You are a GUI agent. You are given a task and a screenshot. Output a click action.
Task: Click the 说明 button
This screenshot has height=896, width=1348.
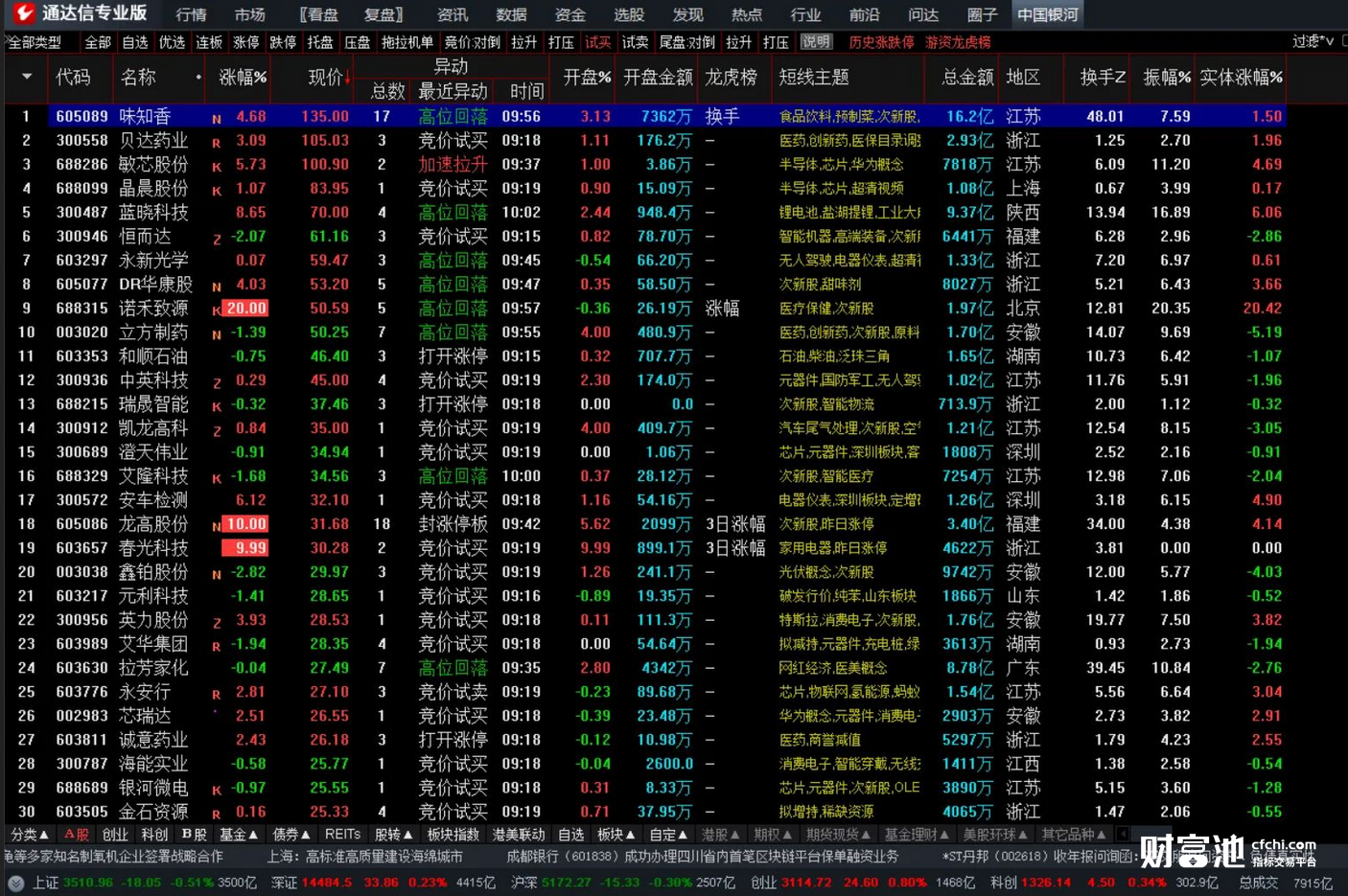[x=816, y=42]
